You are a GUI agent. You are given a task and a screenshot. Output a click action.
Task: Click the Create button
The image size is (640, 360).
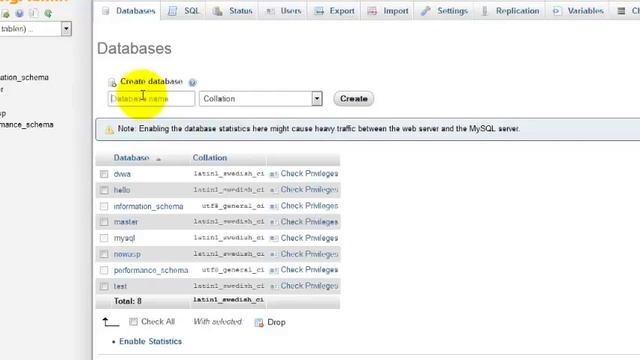pos(353,99)
